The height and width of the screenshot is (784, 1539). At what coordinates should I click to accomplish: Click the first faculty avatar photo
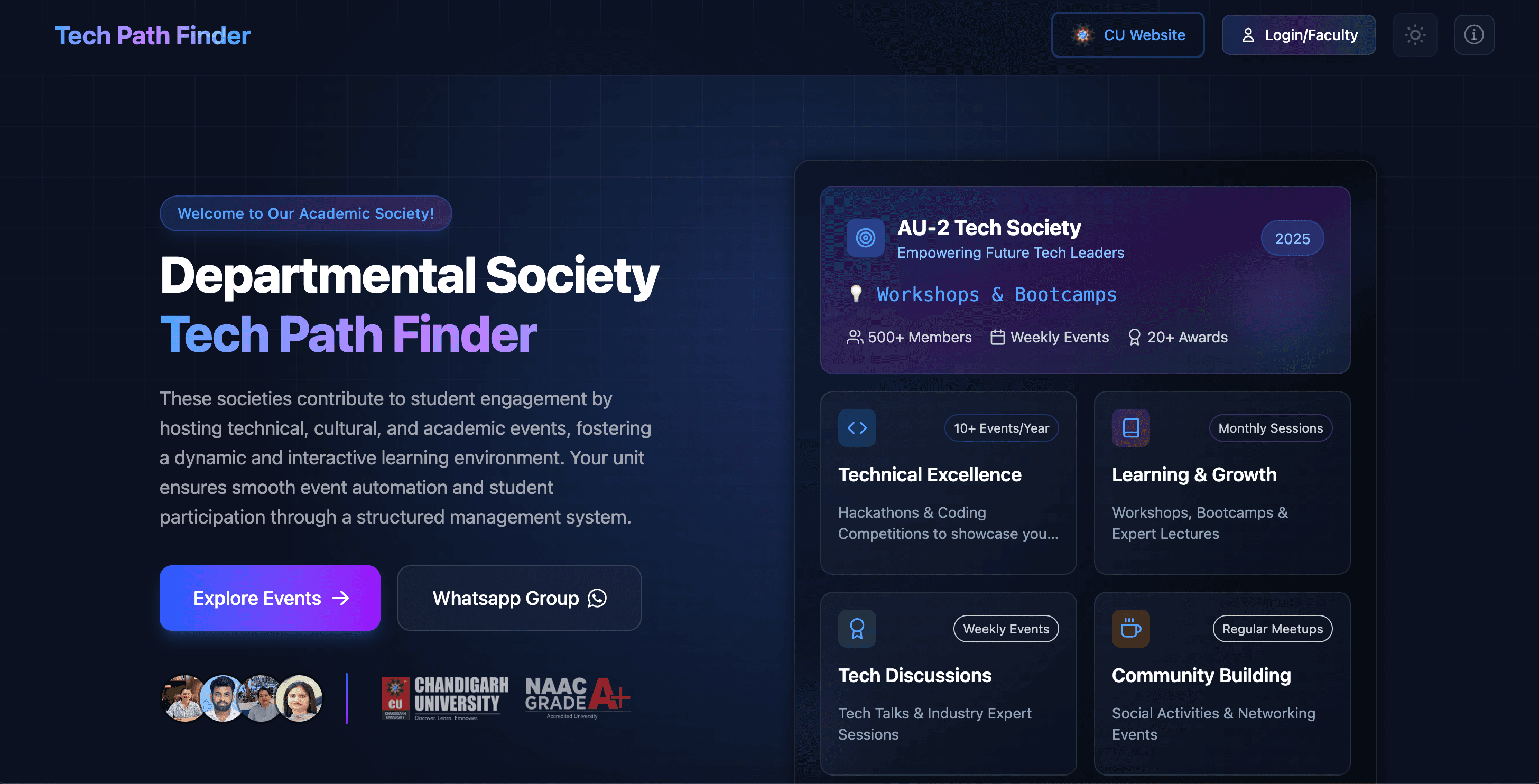(x=183, y=698)
